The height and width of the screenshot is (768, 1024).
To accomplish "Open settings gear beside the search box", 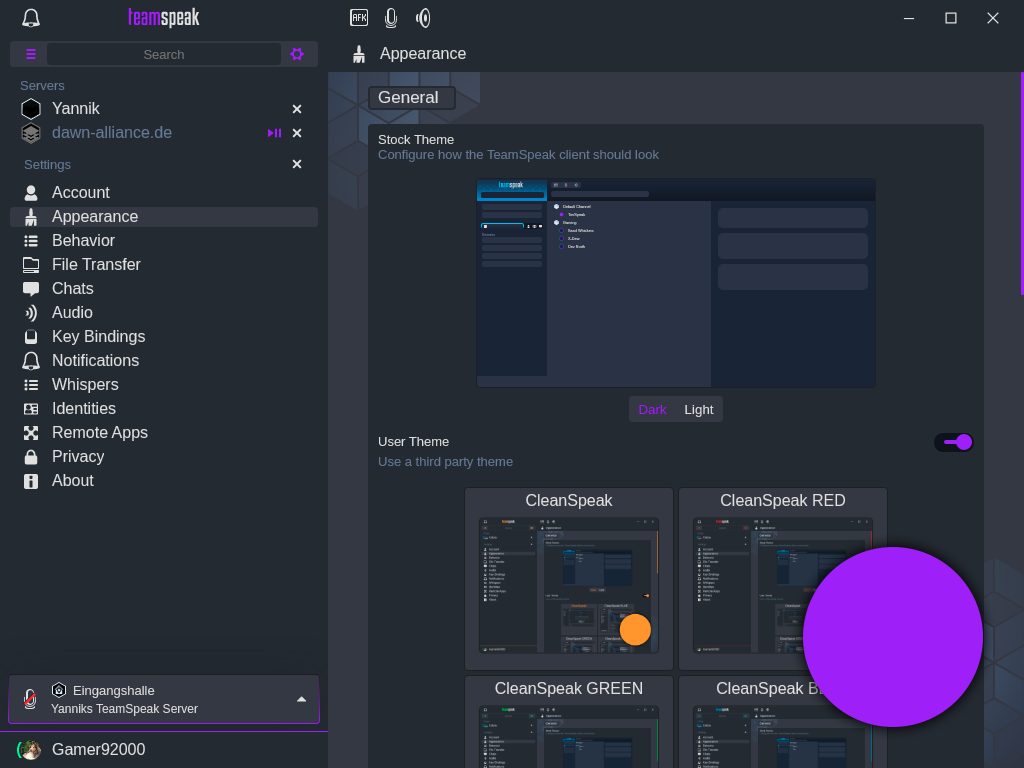I will pyautogui.click(x=297, y=54).
